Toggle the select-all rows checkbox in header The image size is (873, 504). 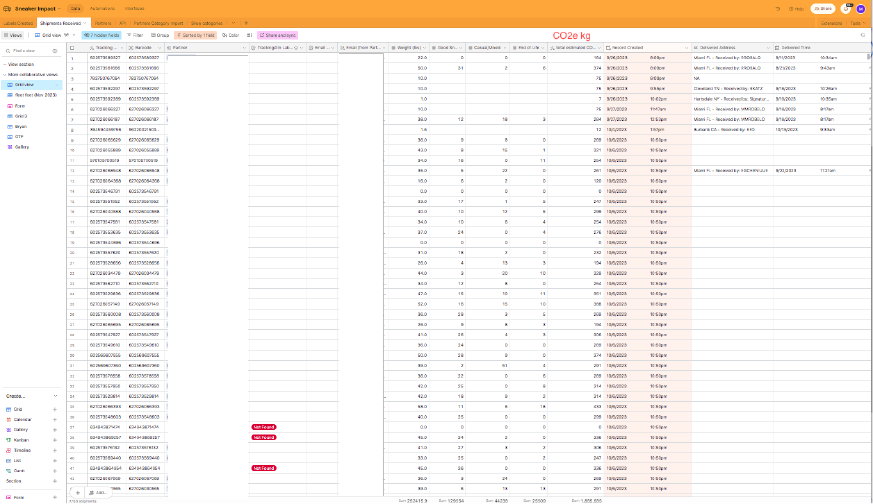[x=72, y=47]
